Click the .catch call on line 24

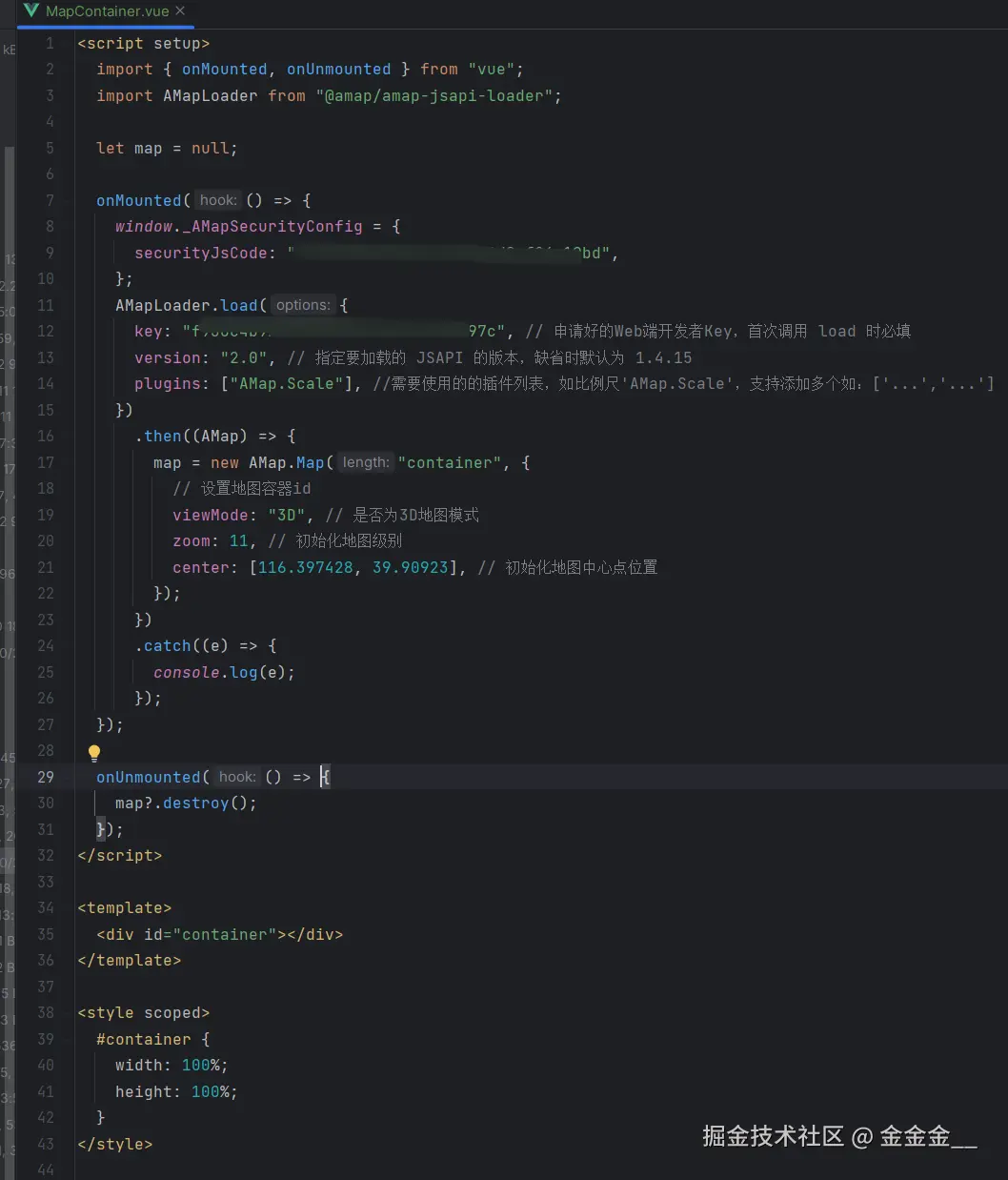pos(163,645)
